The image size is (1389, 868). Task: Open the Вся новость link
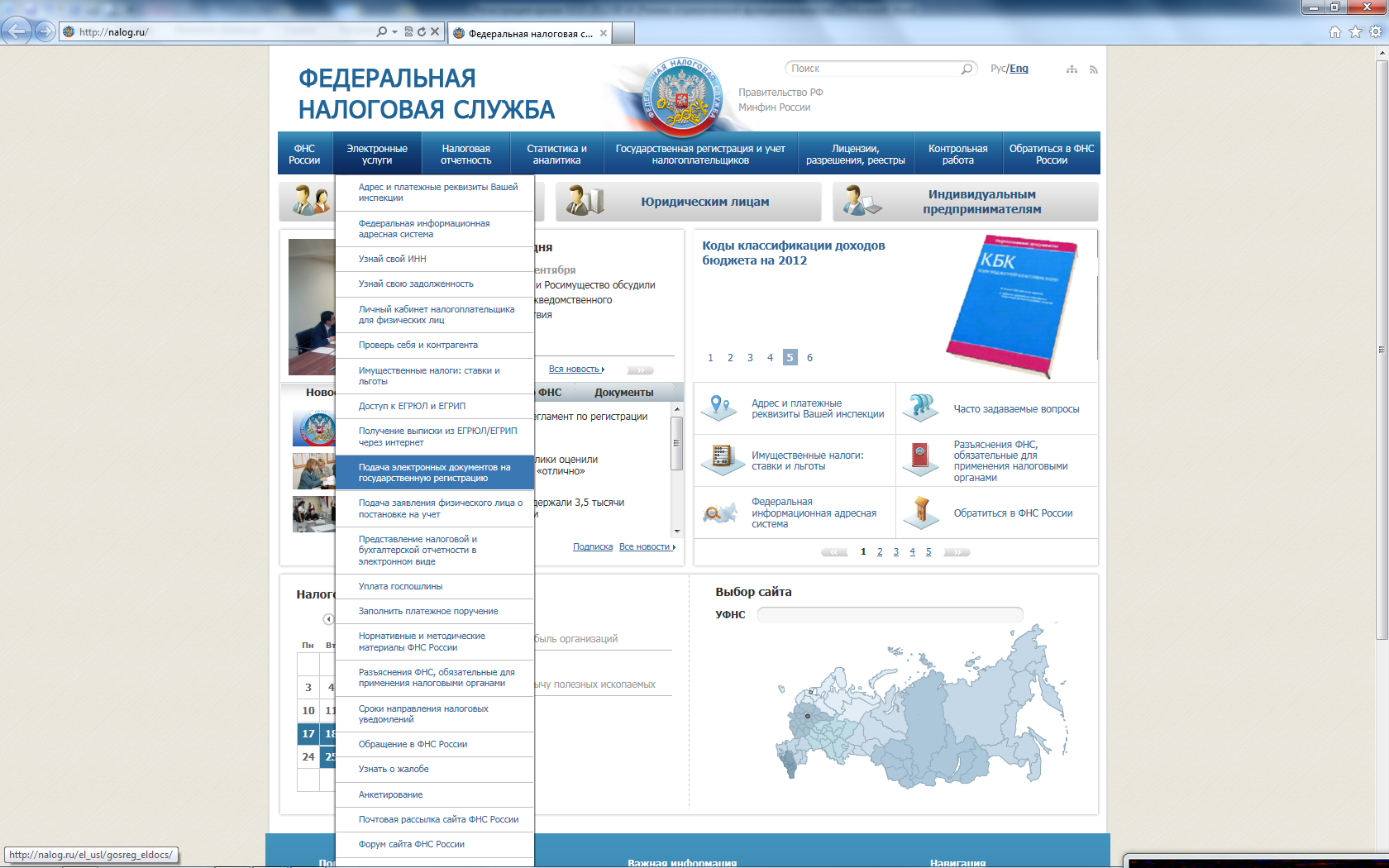pyautogui.click(x=576, y=369)
